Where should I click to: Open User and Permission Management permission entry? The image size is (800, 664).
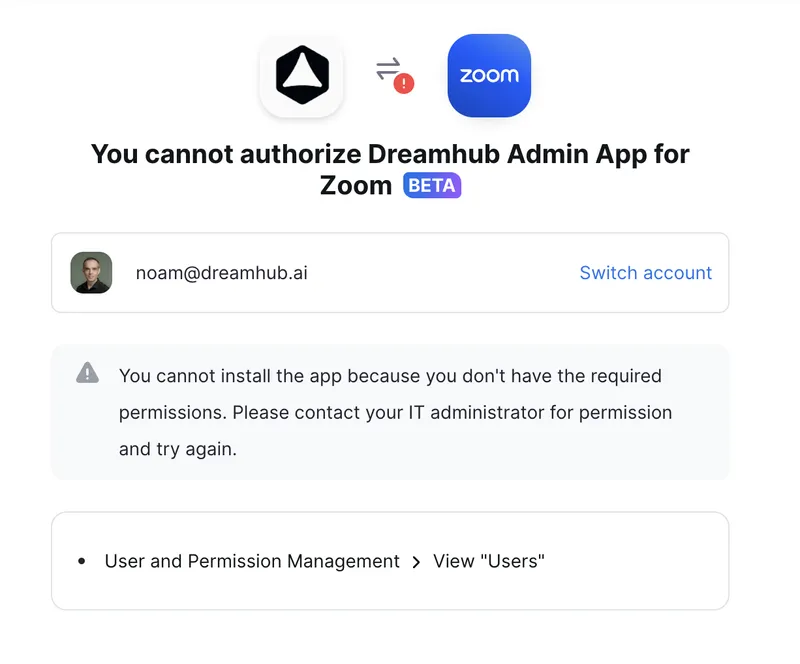pos(252,561)
